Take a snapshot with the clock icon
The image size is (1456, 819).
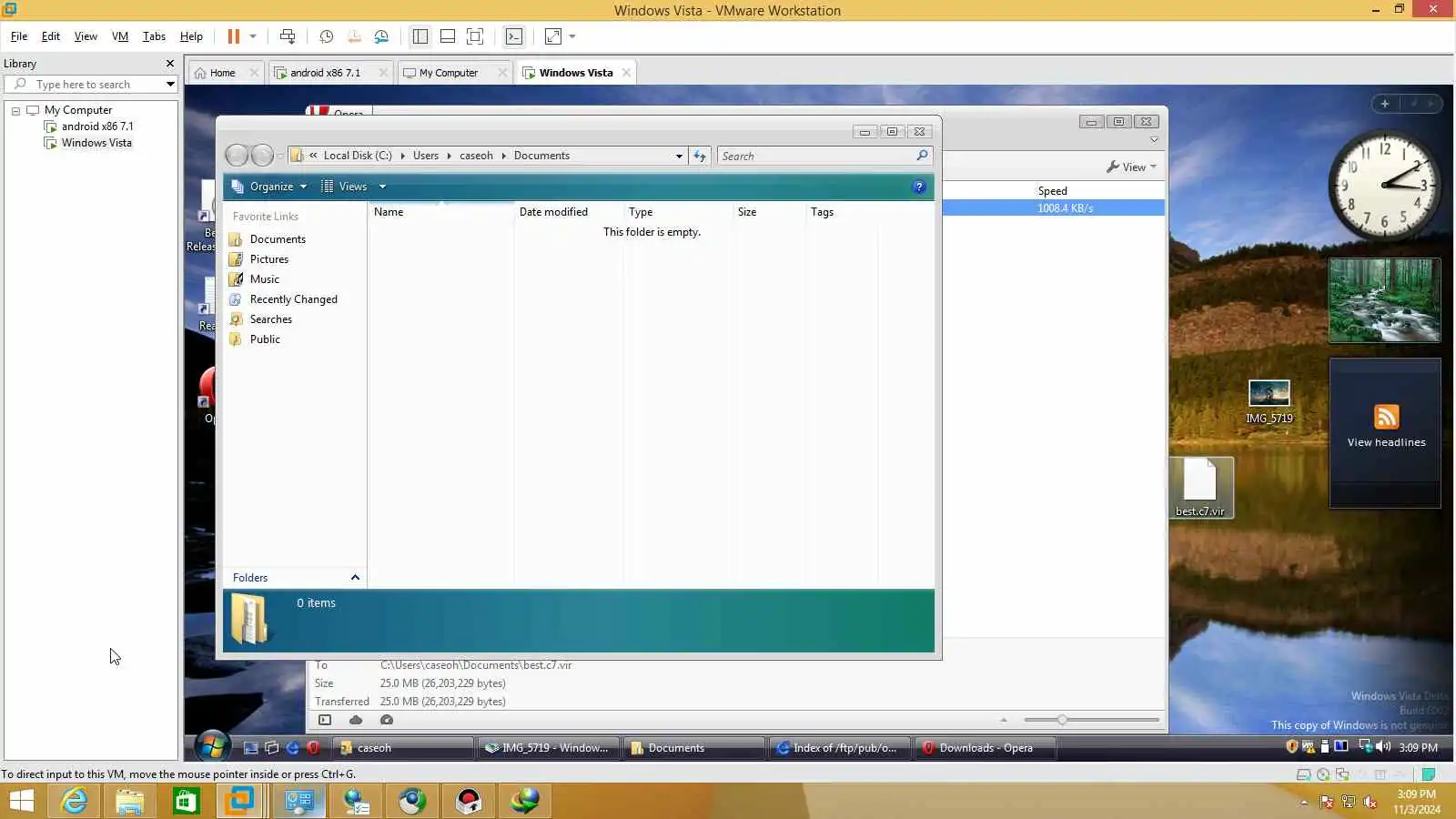click(326, 36)
